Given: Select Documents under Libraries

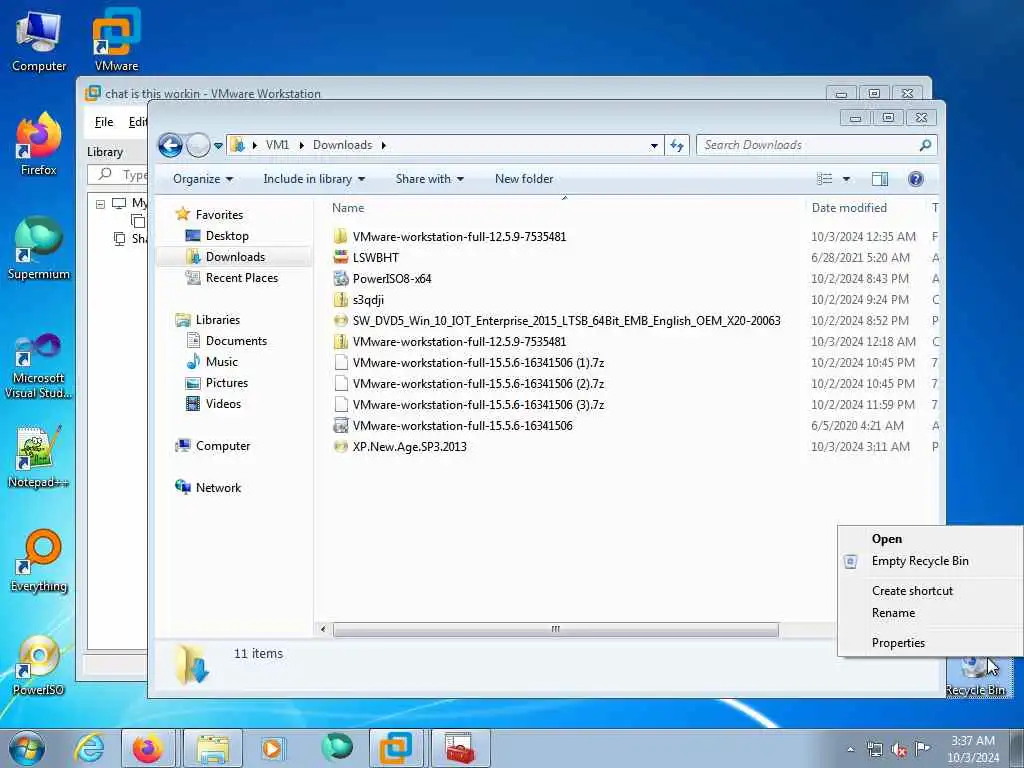Looking at the screenshot, I should pyautogui.click(x=236, y=341).
